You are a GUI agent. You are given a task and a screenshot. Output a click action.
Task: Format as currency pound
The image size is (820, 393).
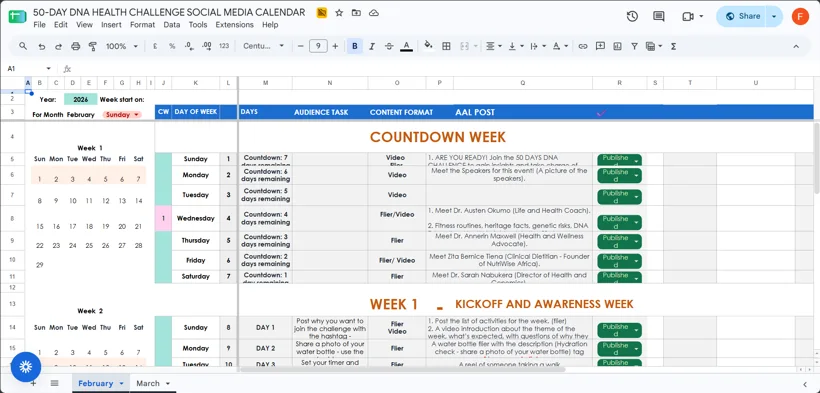(155, 46)
